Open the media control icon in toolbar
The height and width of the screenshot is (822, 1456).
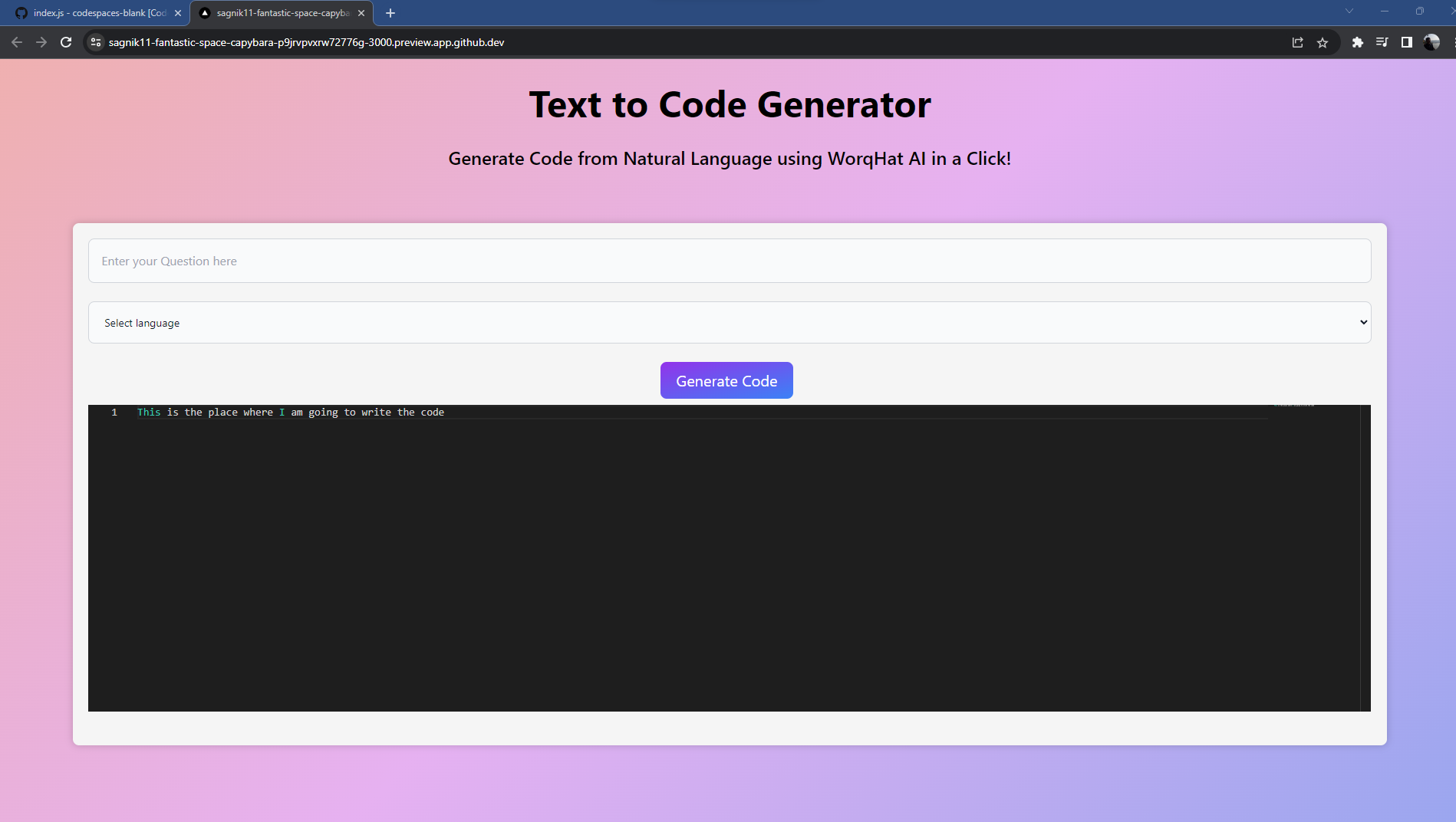1382,42
